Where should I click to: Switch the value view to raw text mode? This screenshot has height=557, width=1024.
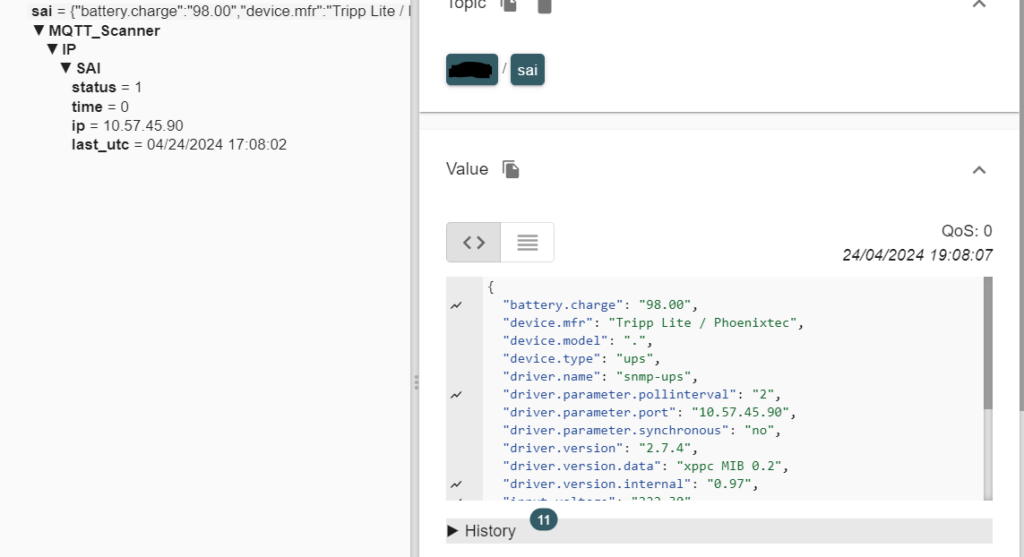click(x=527, y=242)
